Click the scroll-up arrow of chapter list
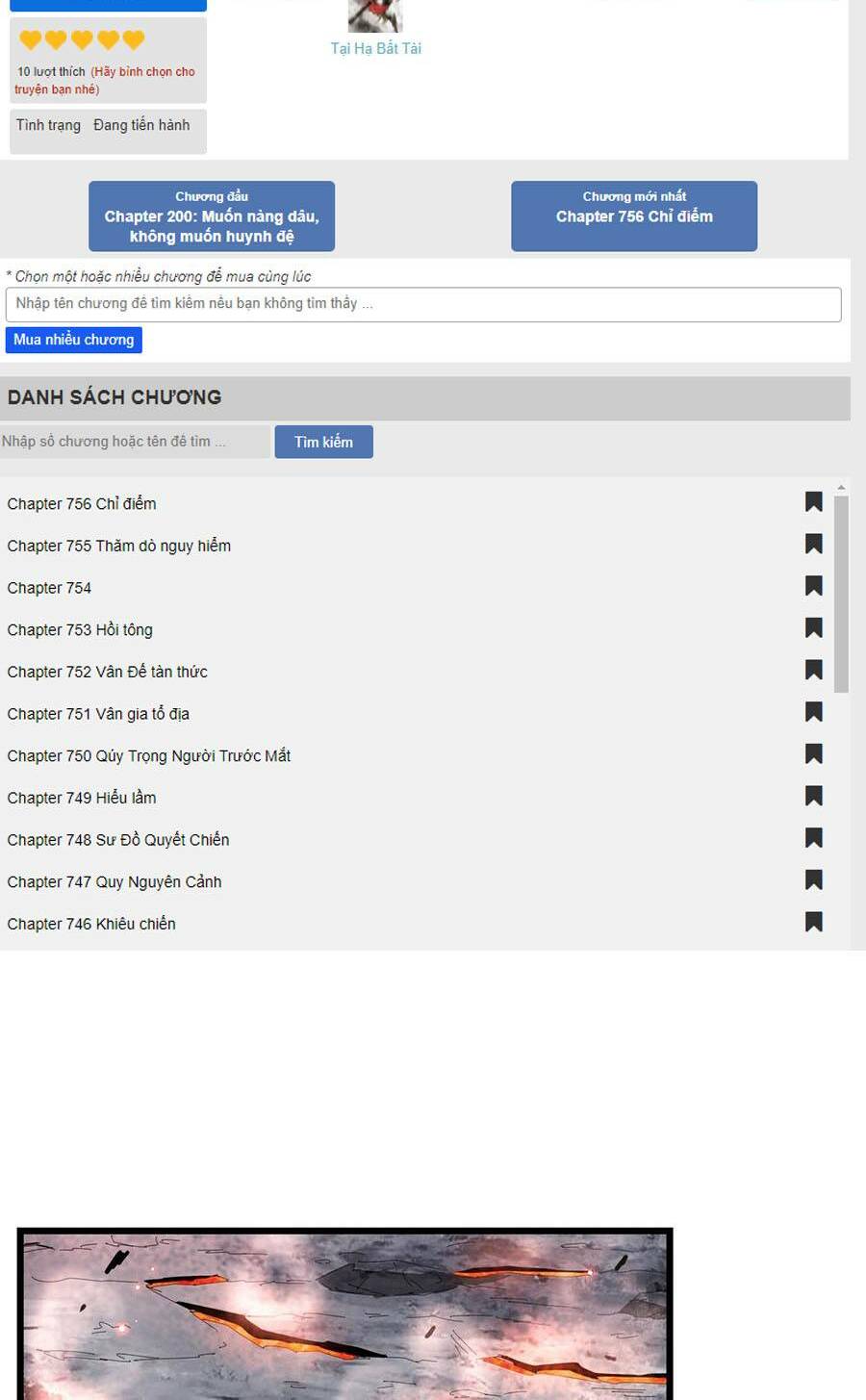The image size is (866, 1400). point(841,488)
